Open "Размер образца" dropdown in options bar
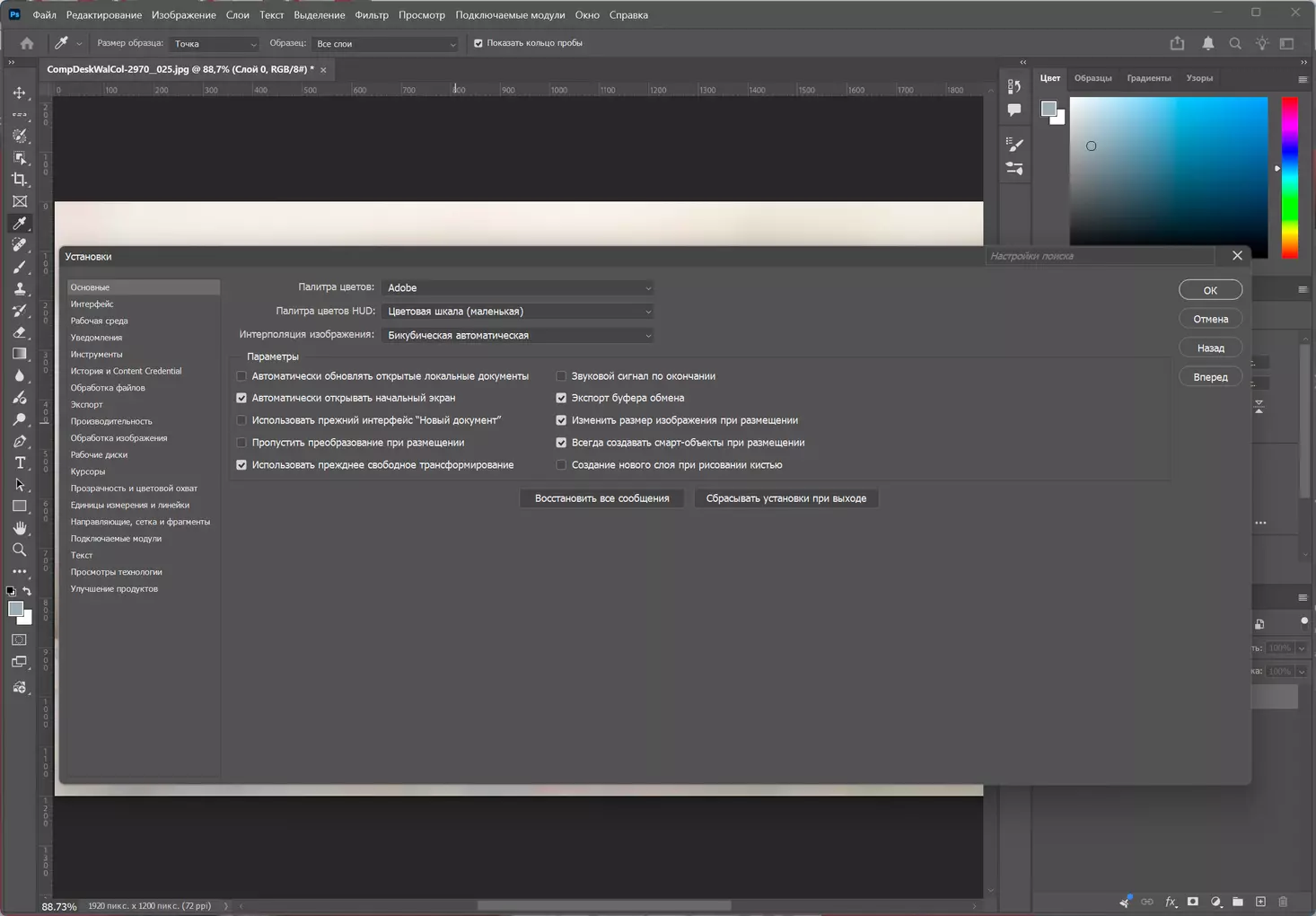This screenshot has width=1316, height=916. coord(215,44)
